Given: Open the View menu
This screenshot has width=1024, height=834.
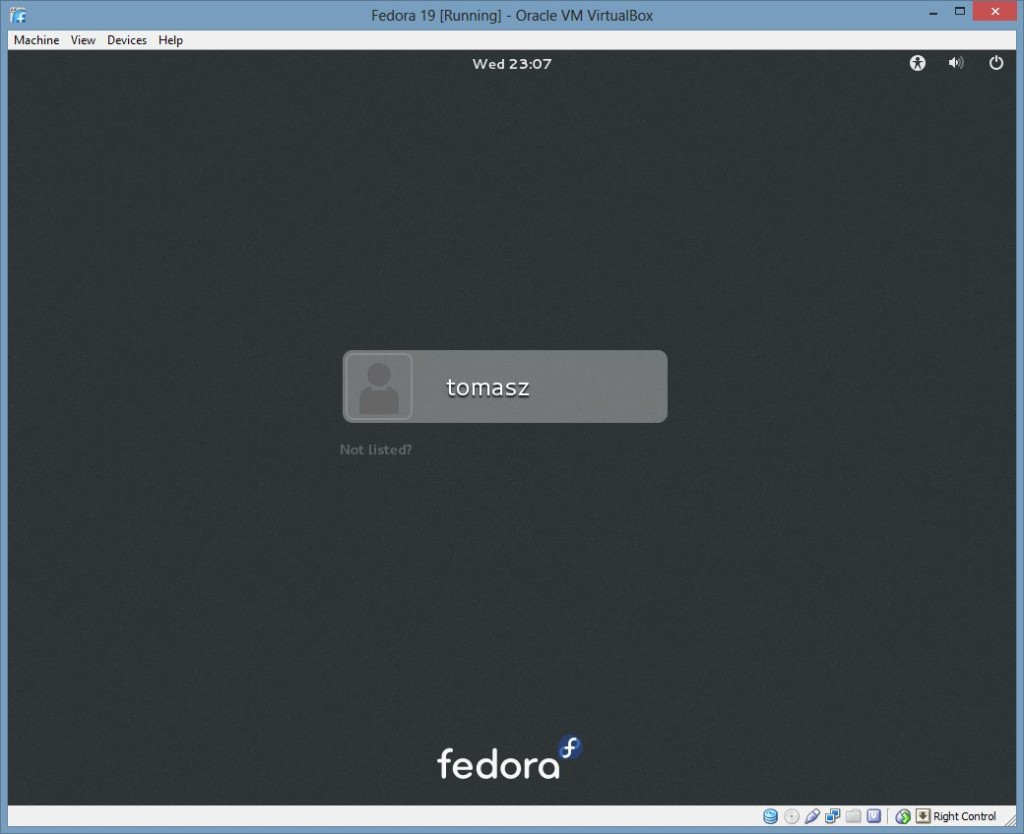Looking at the screenshot, I should coord(83,40).
